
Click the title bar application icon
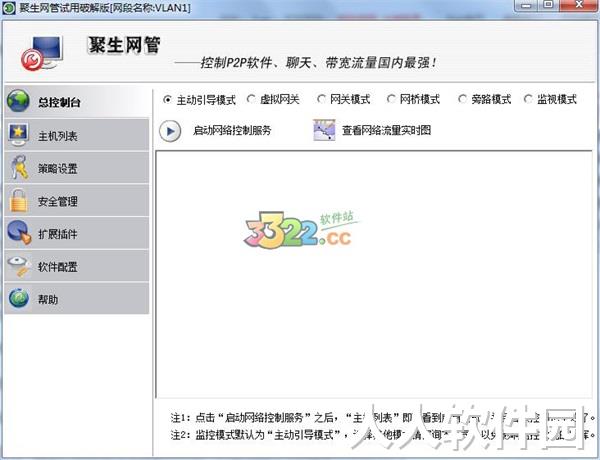[9, 8]
